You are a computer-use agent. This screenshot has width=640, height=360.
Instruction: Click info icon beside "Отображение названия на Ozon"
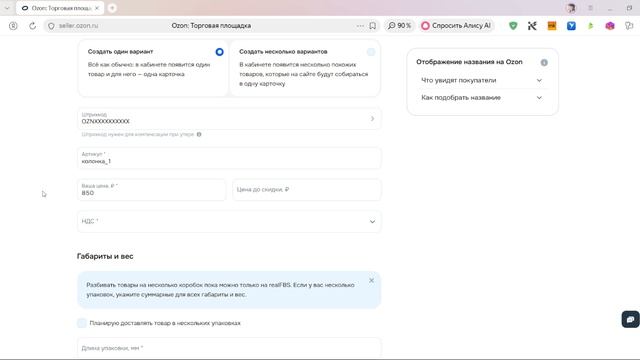[544, 62]
